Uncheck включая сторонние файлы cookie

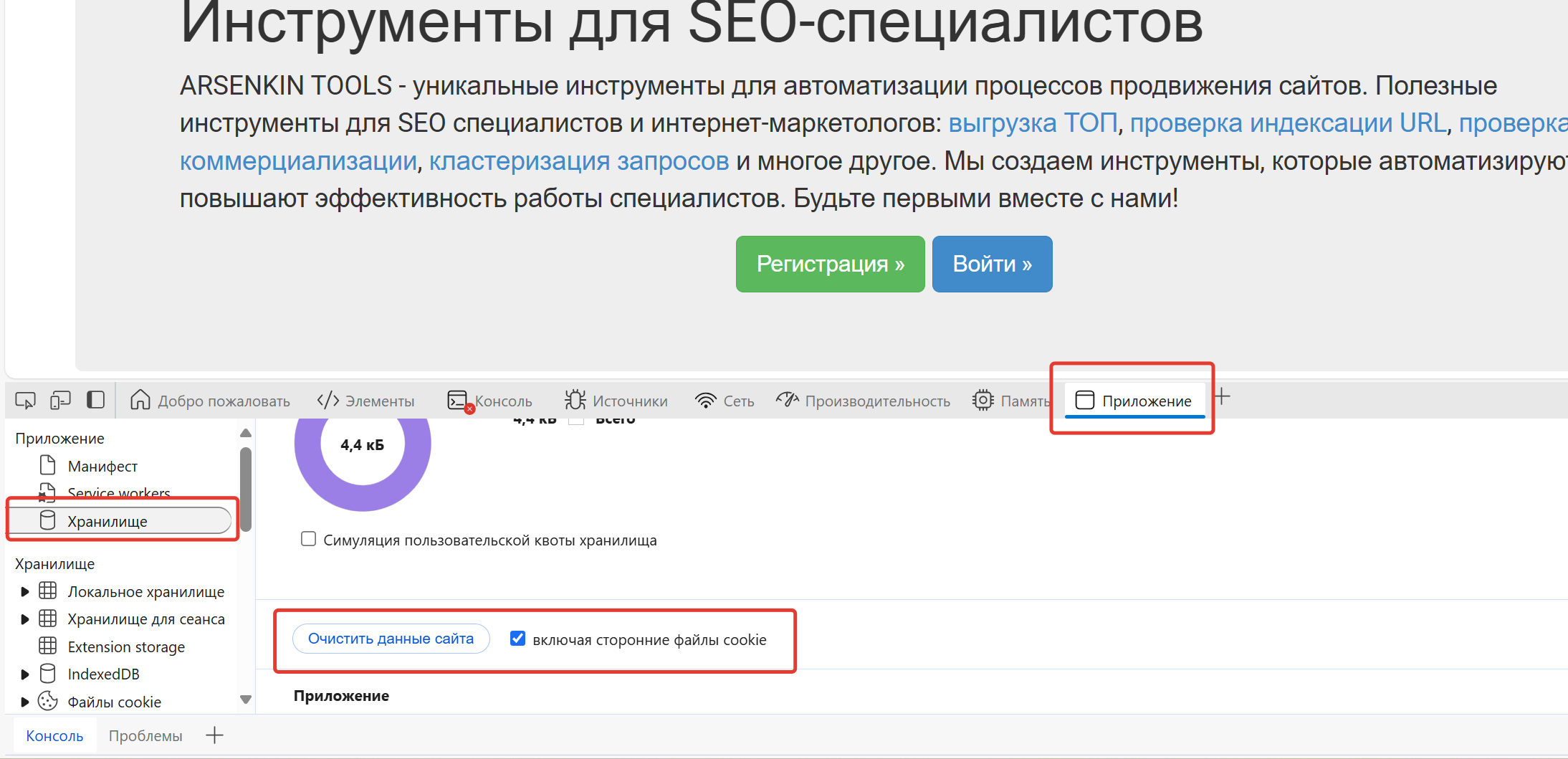517,638
